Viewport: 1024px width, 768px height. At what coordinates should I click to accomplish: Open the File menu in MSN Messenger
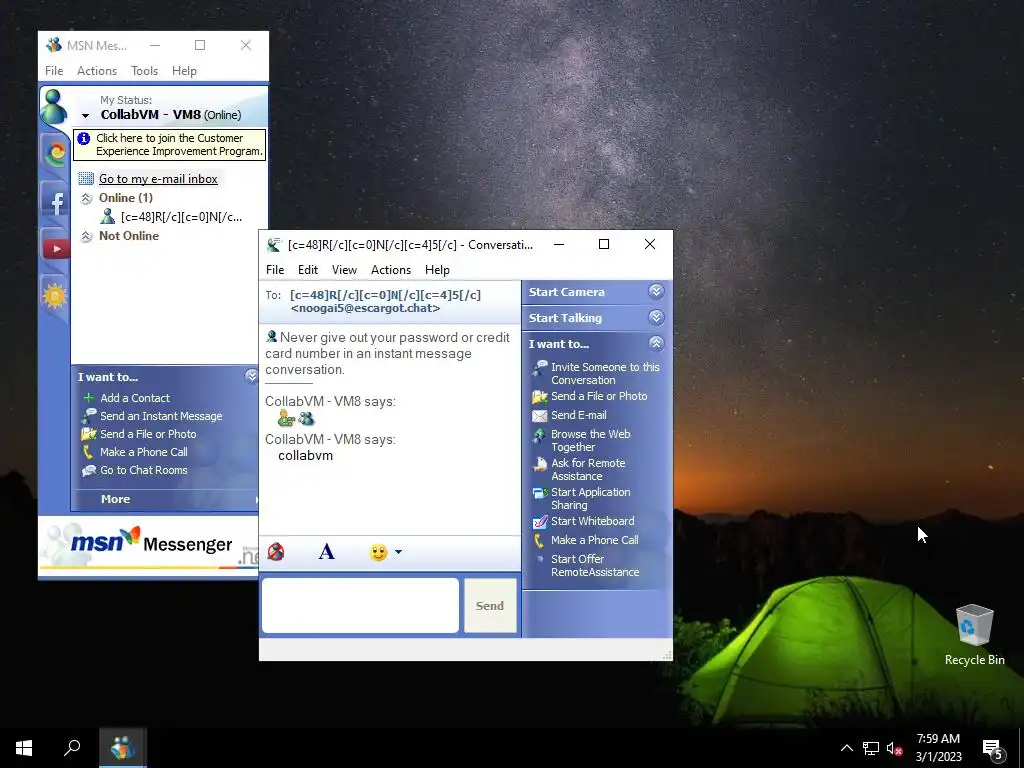[x=54, y=71]
